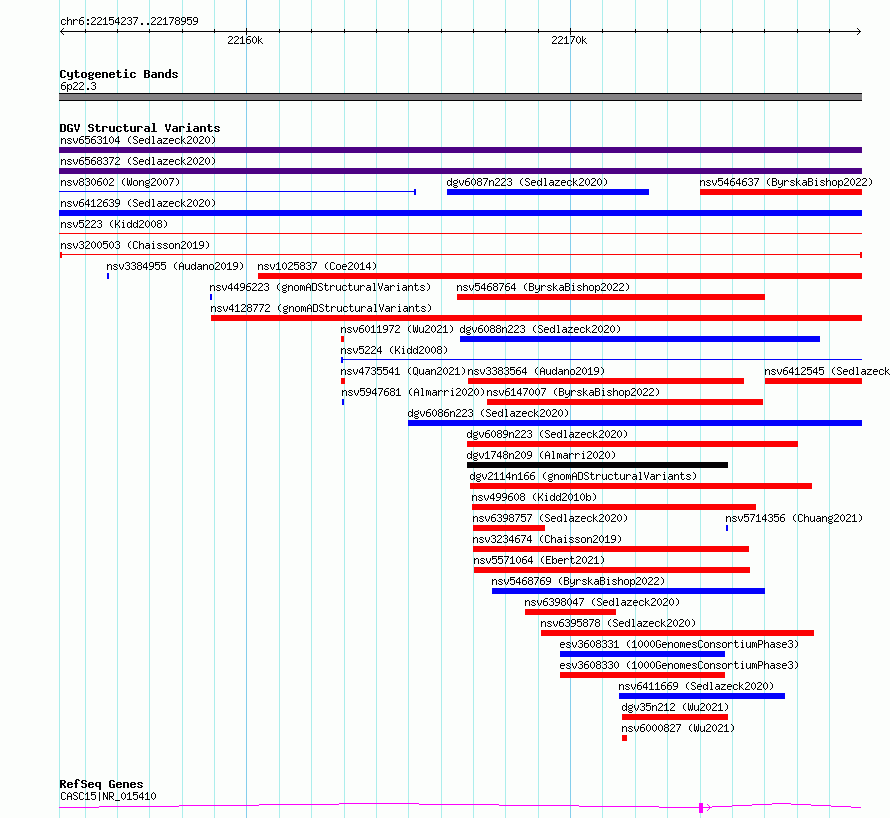Open nsv5464637 (ByrskaBishop2022) label

pyautogui.click(x=786, y=182)
